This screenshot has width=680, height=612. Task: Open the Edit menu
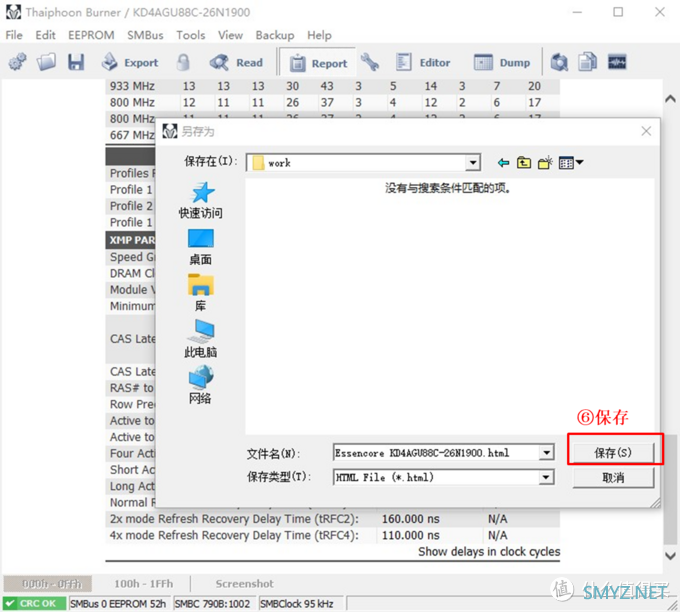[45, 35]
